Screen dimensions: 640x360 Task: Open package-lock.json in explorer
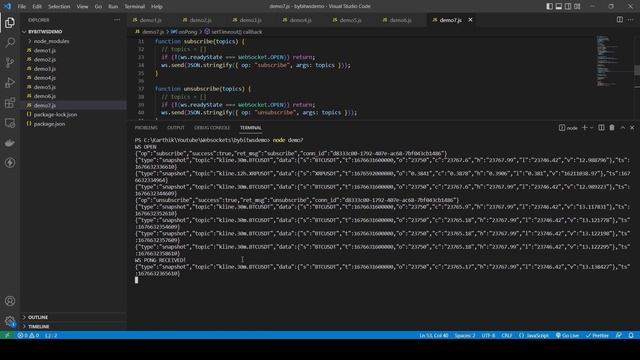[73, 115]
